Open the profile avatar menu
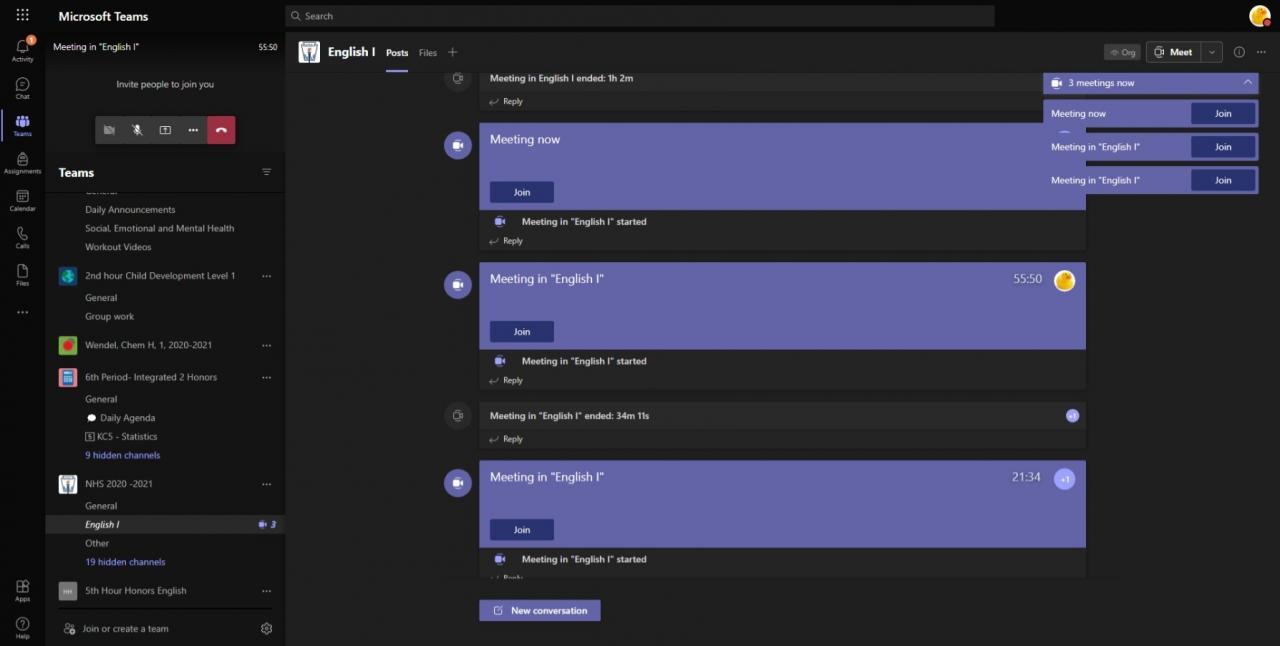Image resolution: width=1280 pixels, height=646 pixels. (1260, 16)
